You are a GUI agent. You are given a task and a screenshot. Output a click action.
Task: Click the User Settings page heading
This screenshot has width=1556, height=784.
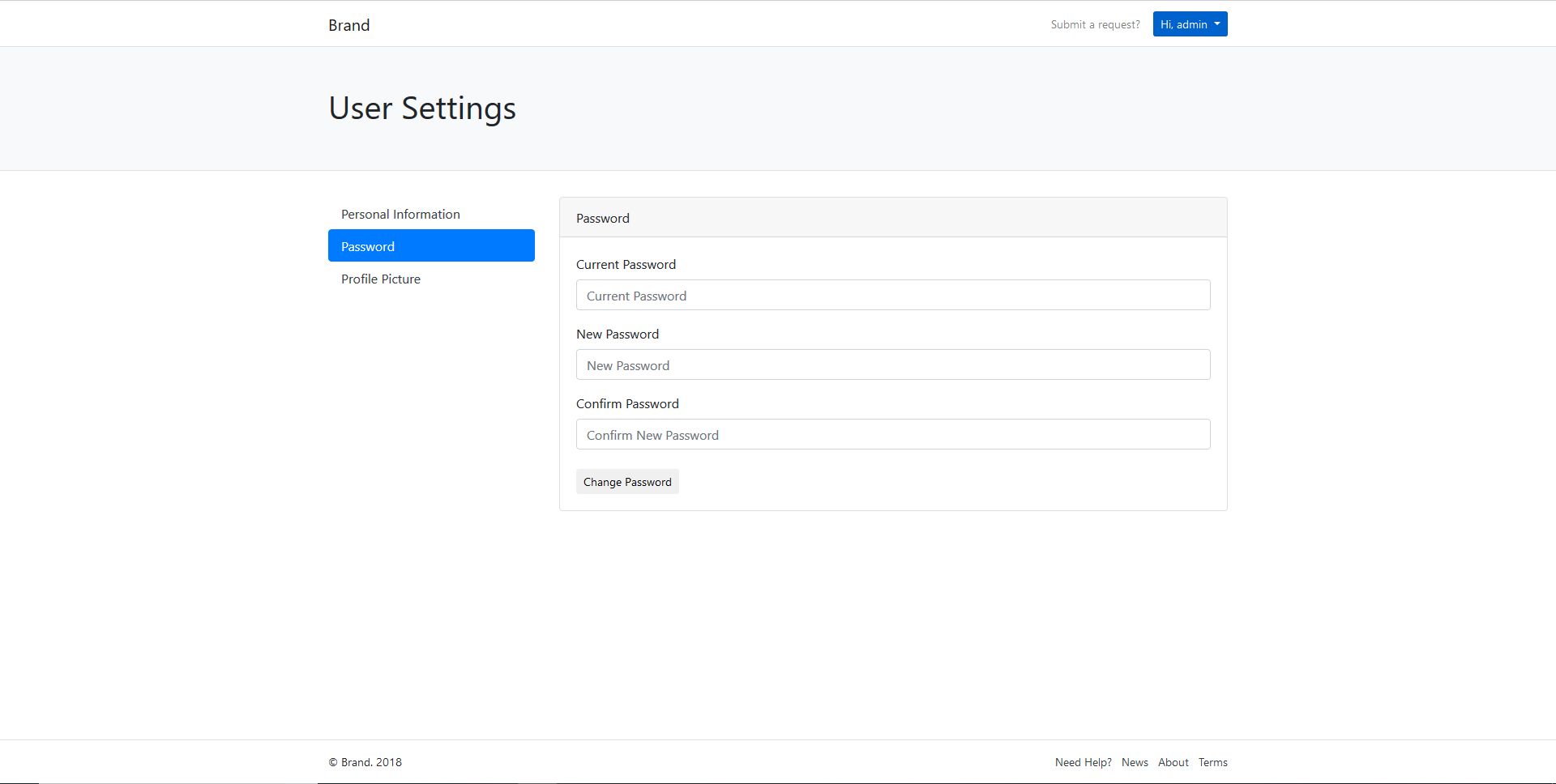click(x=421, y=108)
